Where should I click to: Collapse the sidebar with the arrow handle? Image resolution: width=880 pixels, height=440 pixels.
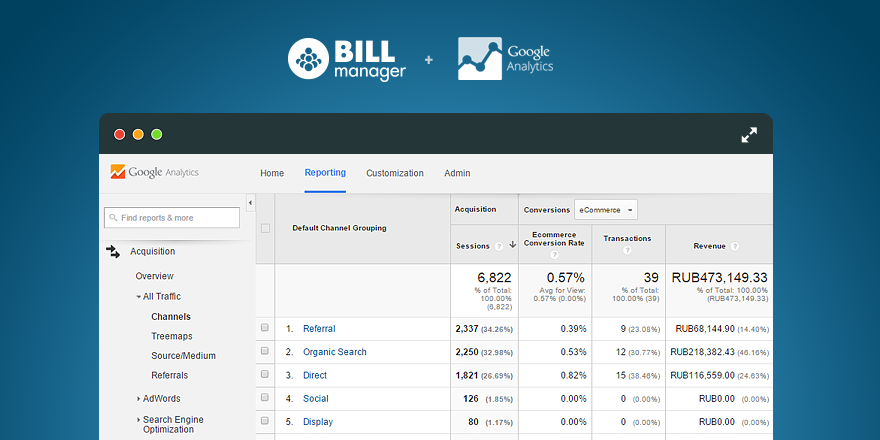[x=250, y=203]
